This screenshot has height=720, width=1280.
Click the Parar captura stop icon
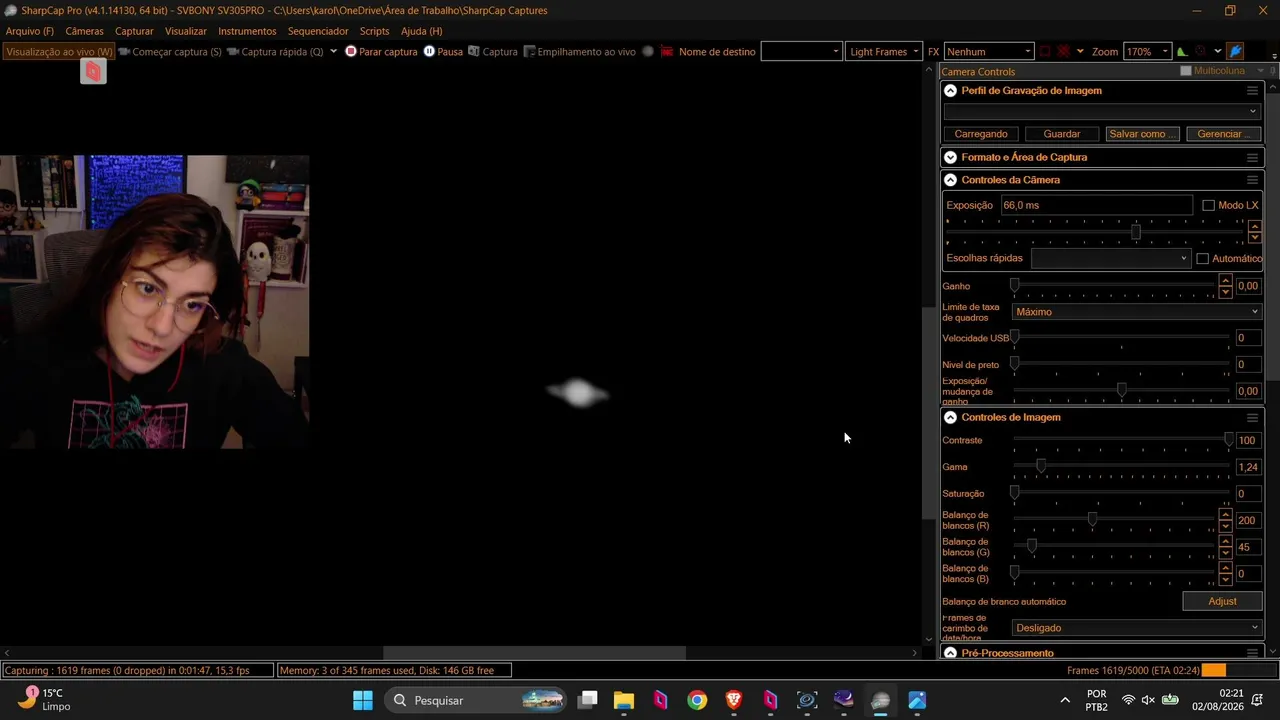click(x=351, y=51)
